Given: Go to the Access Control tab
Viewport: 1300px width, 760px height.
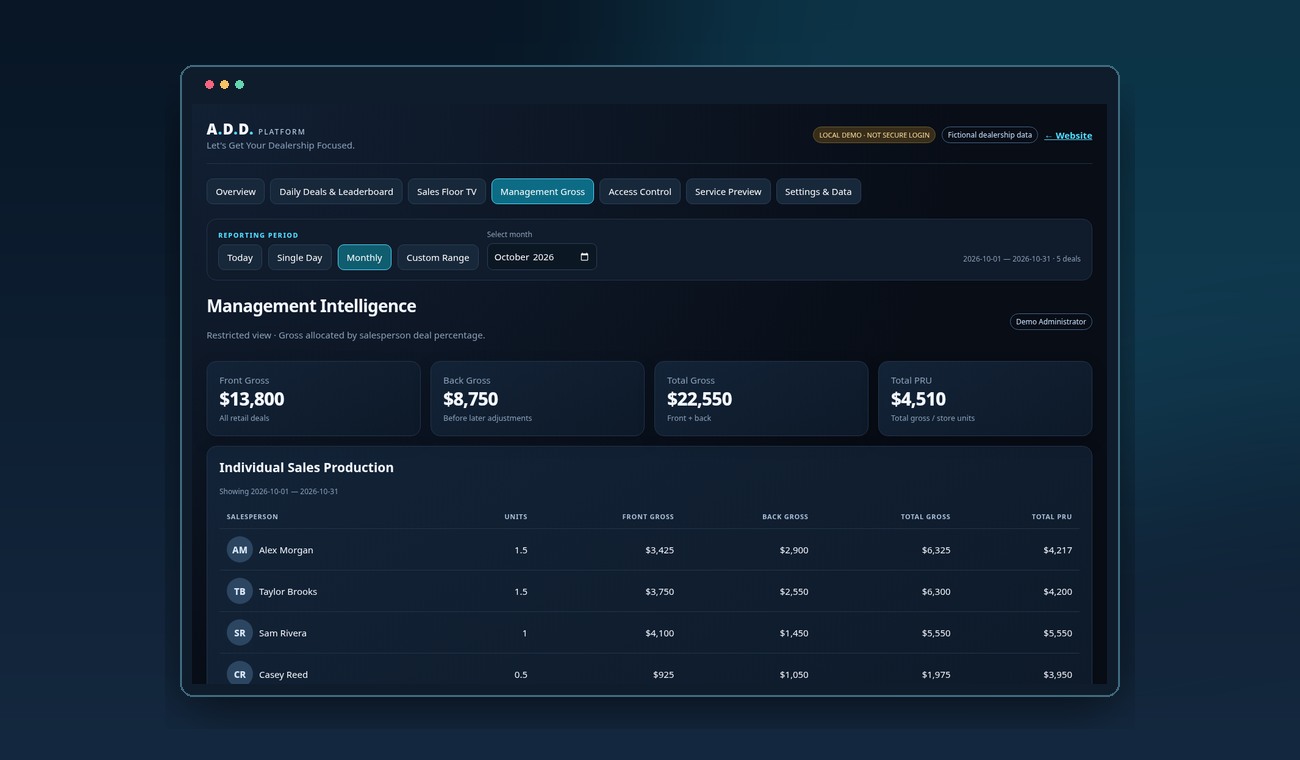Looking at the screenshot, I should tap(640, 191).
